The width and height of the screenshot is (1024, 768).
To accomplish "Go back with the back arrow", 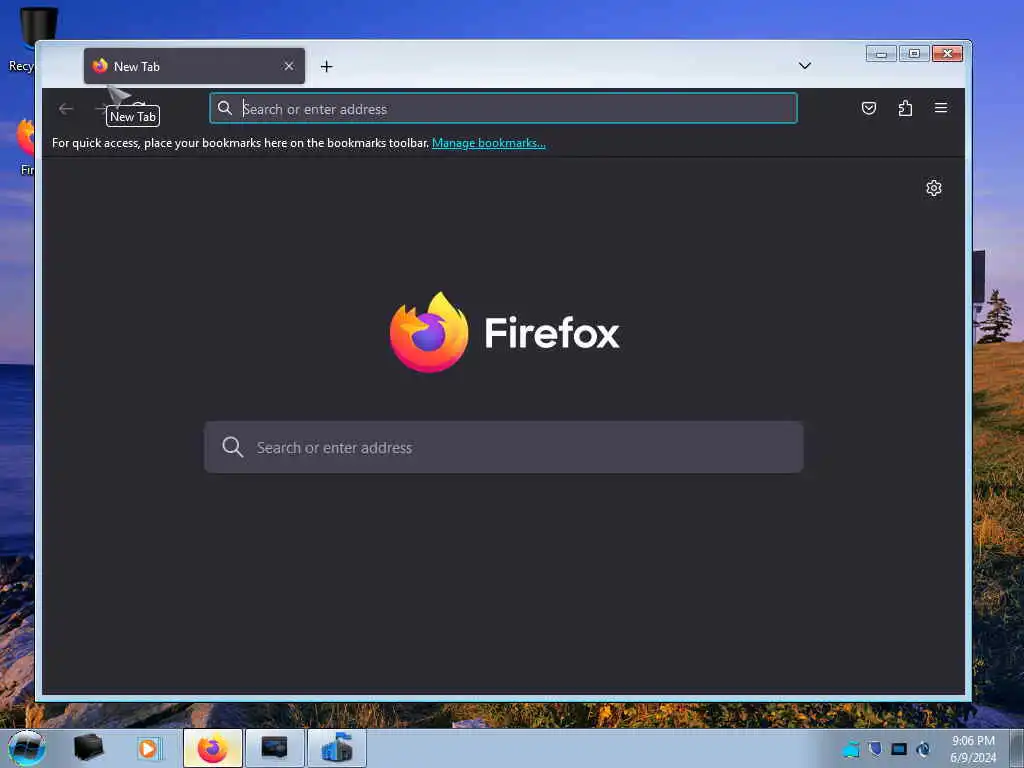I will coord(65,109).
